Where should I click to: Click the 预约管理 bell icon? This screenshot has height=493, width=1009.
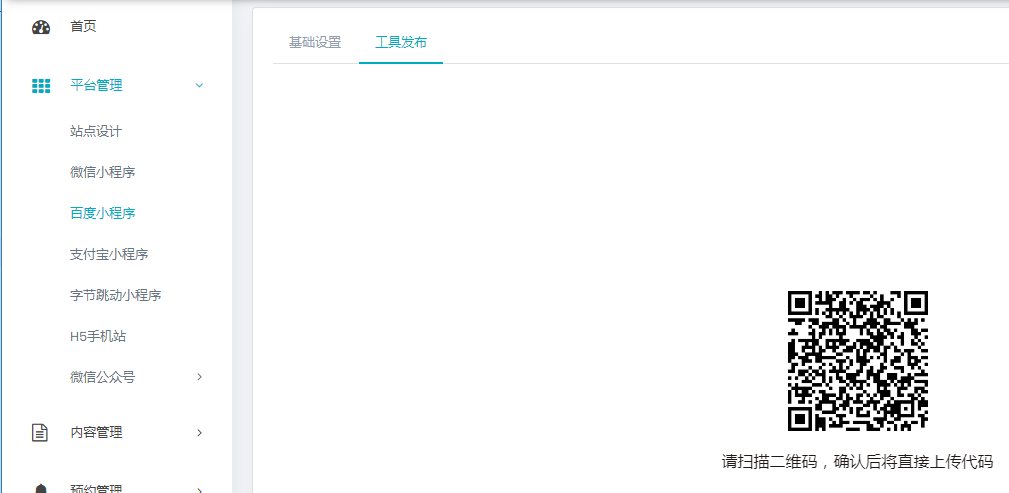pos(40,488)
